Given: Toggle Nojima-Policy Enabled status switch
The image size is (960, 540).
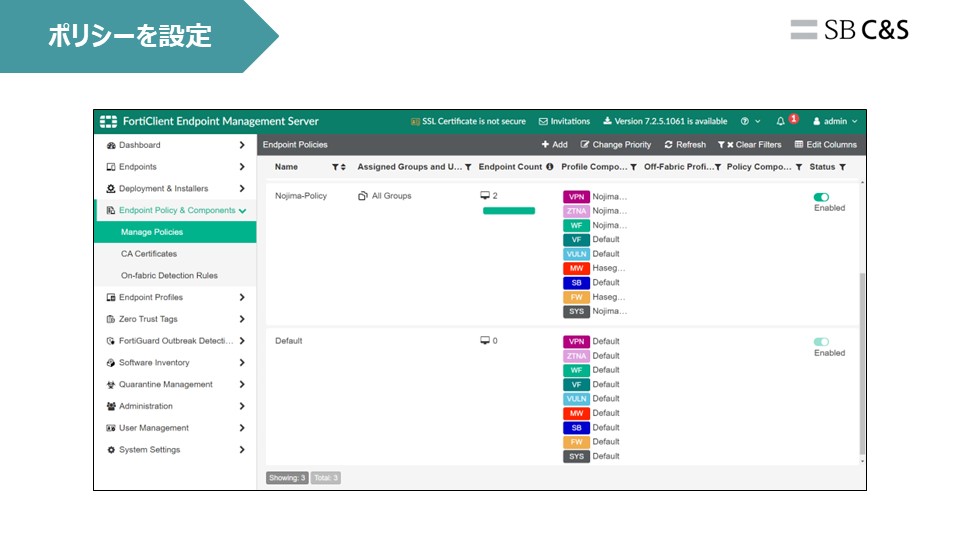Looking at the screenshot, I should tap(821, 197).
